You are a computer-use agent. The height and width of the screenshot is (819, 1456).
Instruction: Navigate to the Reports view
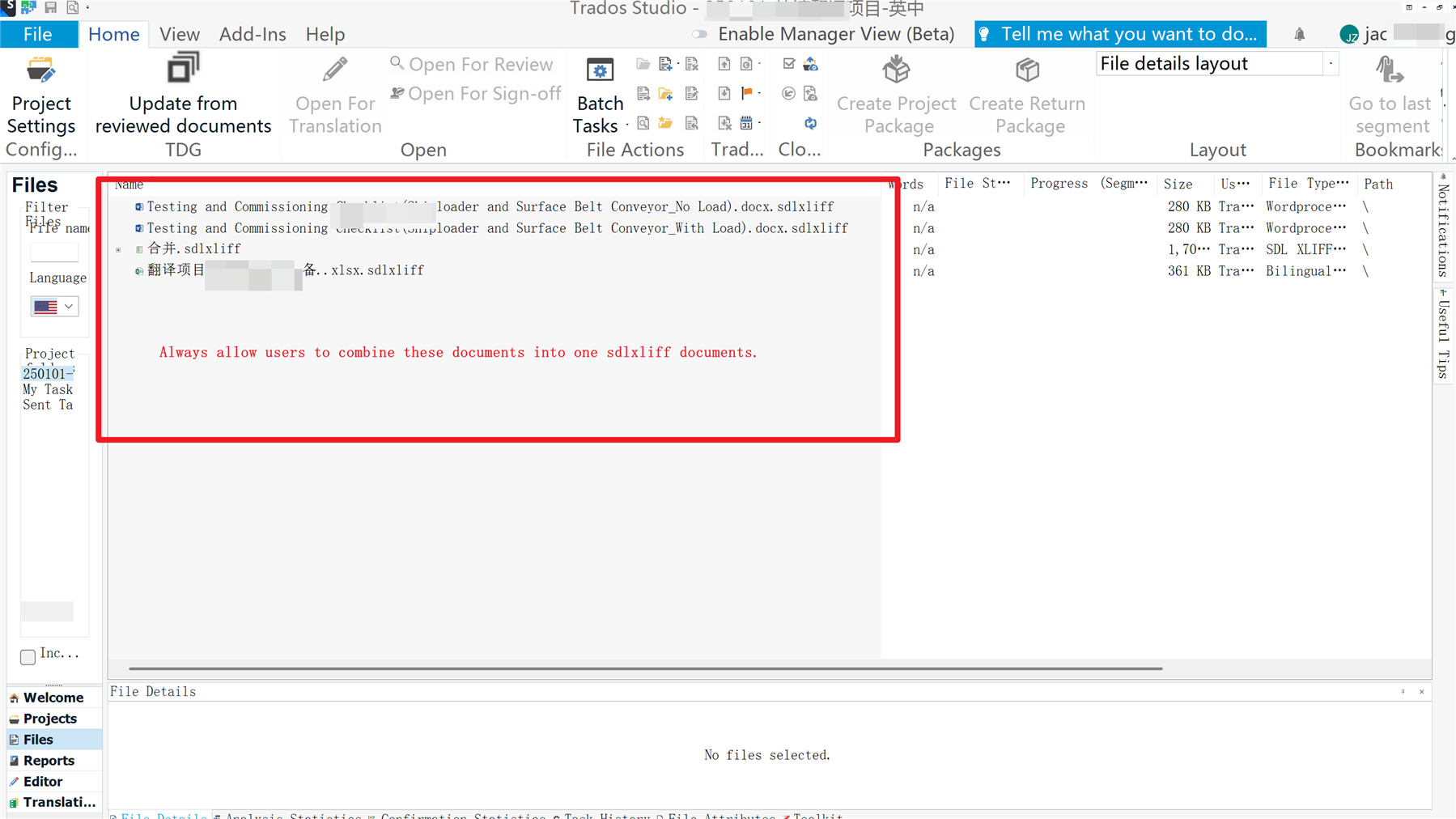pyautogui.click(x=47, y=760)
